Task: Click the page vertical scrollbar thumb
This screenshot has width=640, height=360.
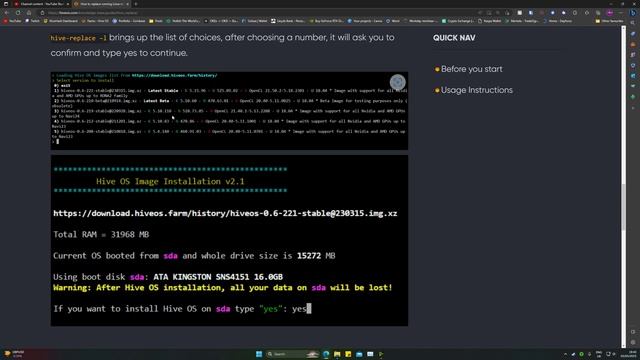Action: coord(623,207)
